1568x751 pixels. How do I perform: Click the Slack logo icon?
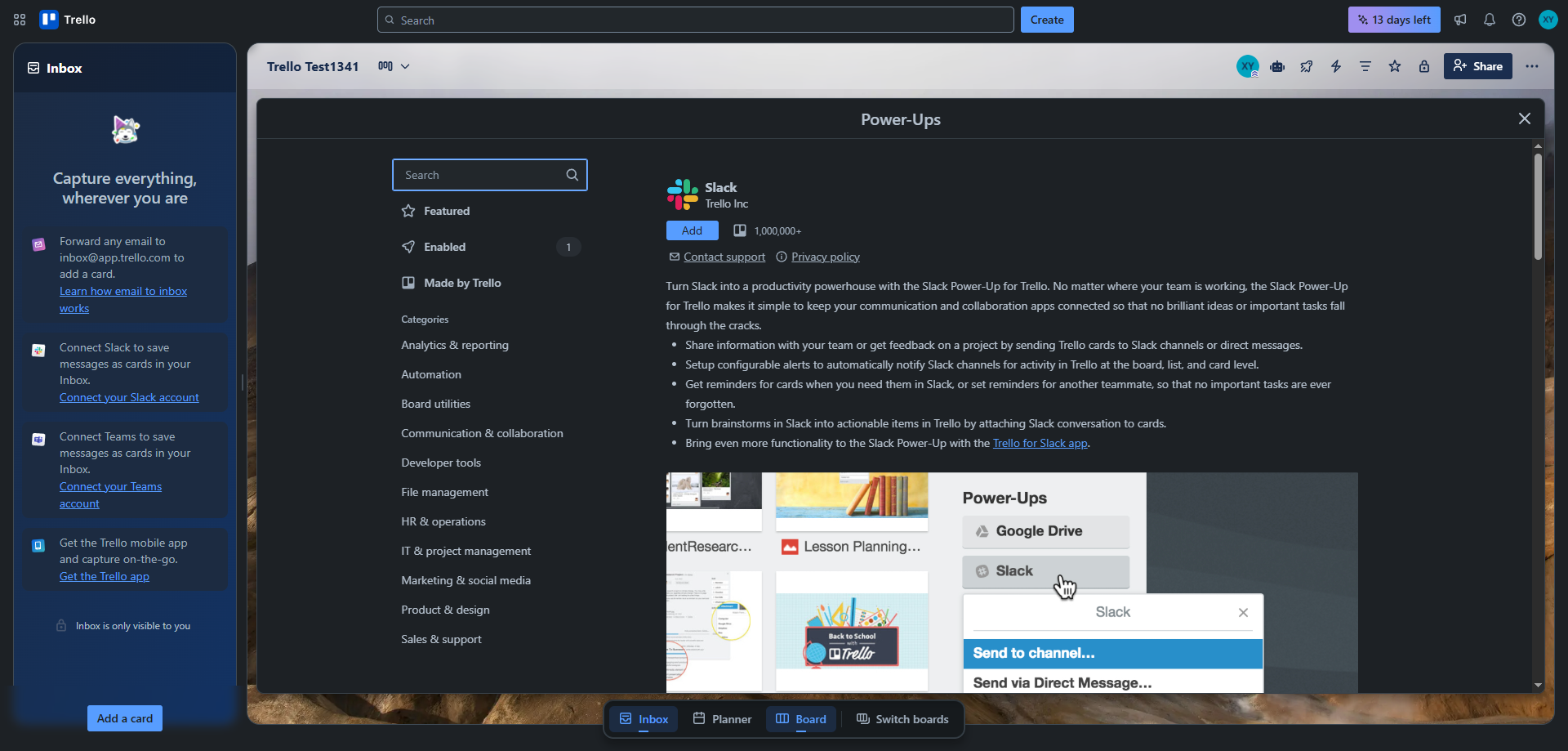point(683,194)
